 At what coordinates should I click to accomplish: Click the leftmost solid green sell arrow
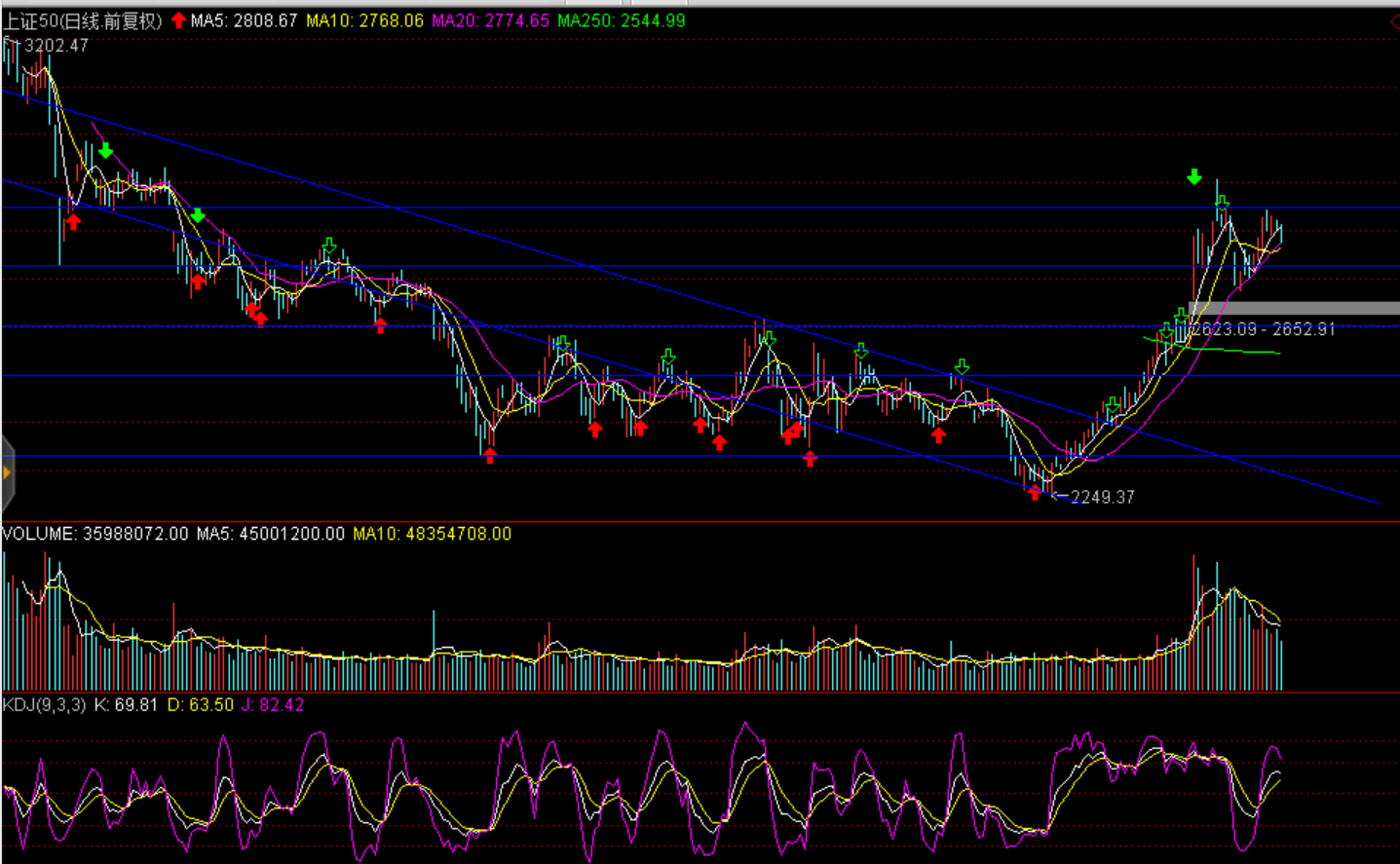tap(105, 151)
